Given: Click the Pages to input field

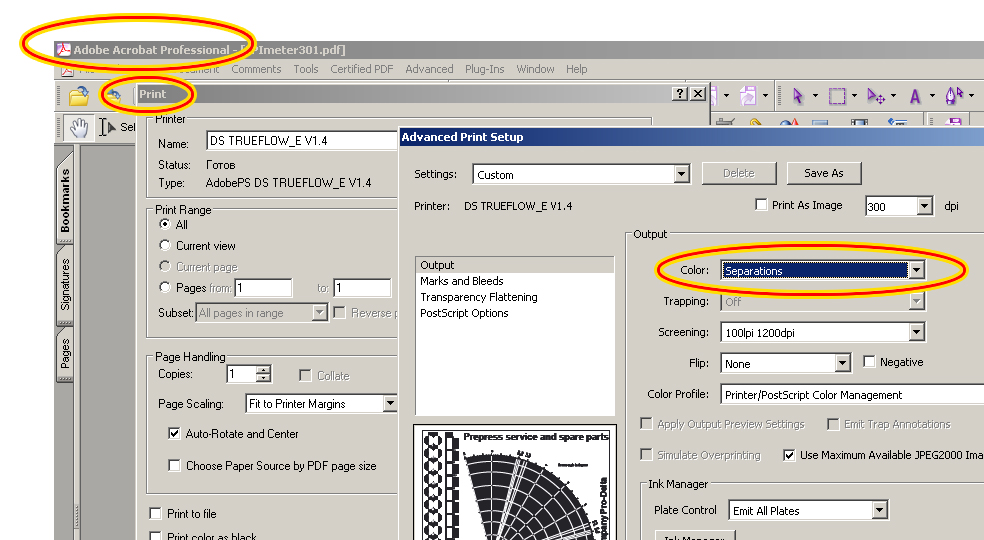Looking at the screenshot, I should pos(362,288).
